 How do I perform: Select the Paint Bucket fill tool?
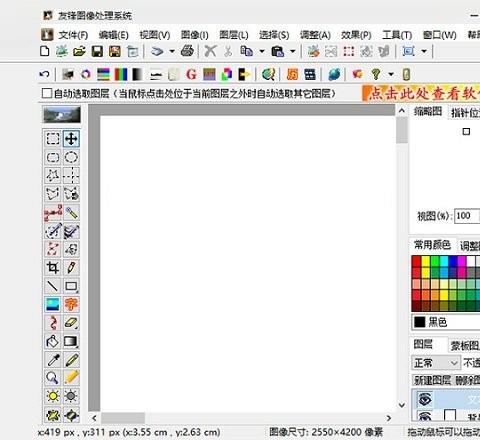click(53, 341)
